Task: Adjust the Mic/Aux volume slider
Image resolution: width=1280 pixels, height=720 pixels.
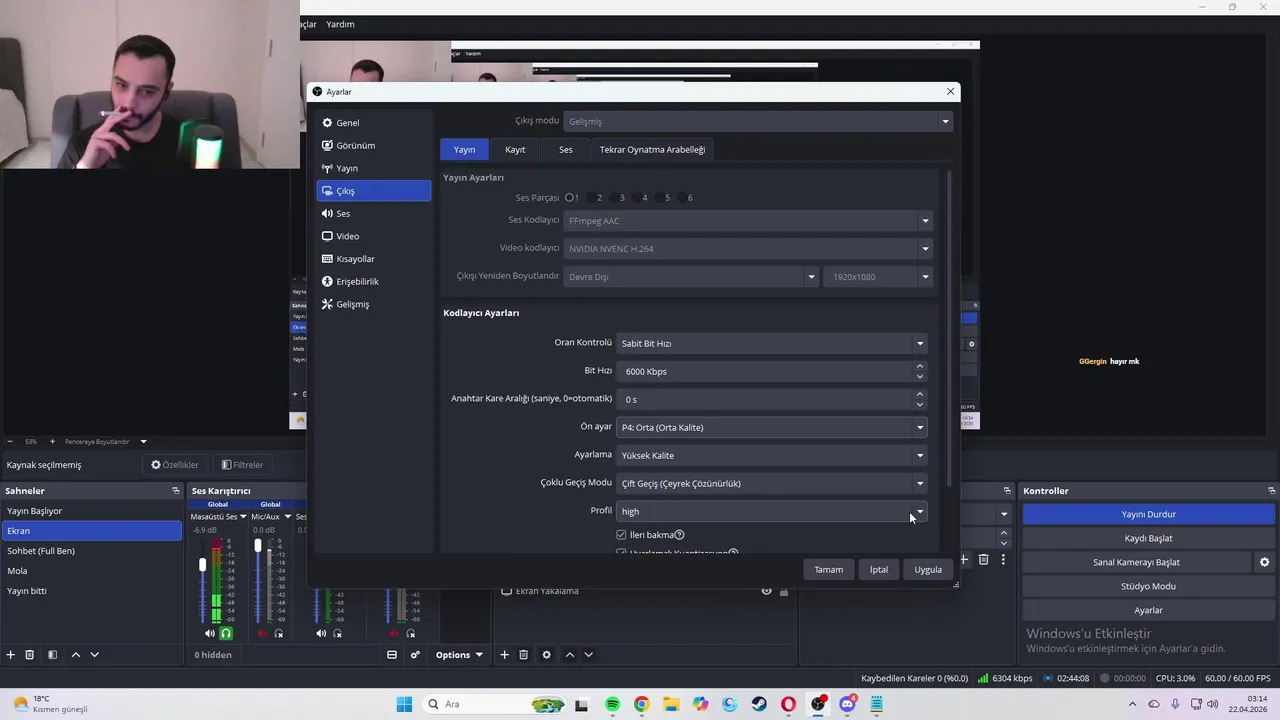Action: [258, 546]
